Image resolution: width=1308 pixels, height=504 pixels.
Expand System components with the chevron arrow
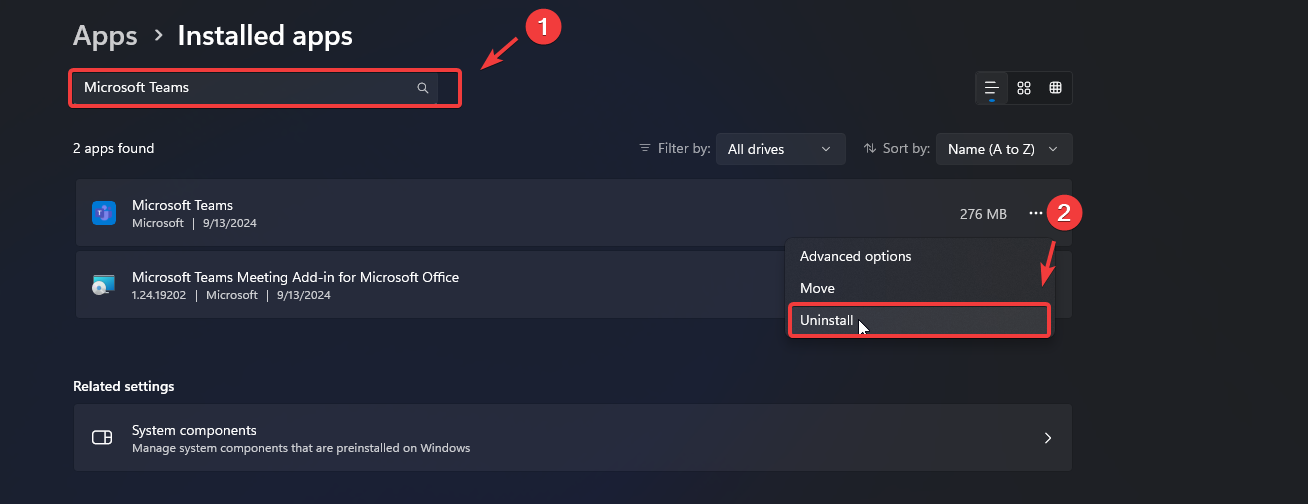(x=1048, y=438)
